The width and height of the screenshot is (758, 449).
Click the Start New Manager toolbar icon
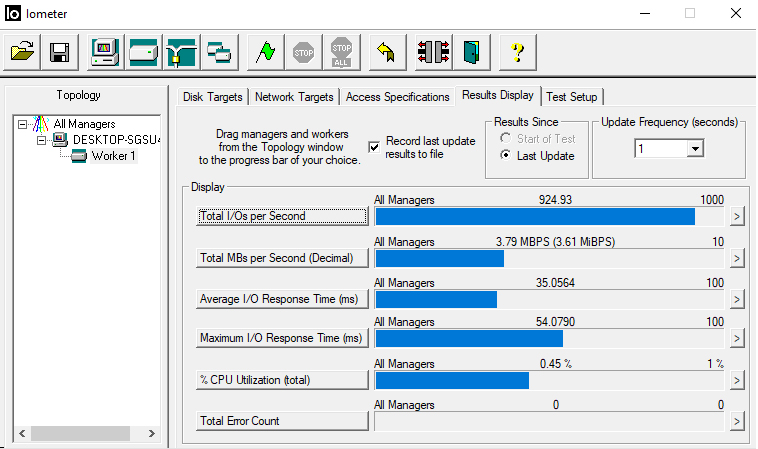click(x=104, y=51)
